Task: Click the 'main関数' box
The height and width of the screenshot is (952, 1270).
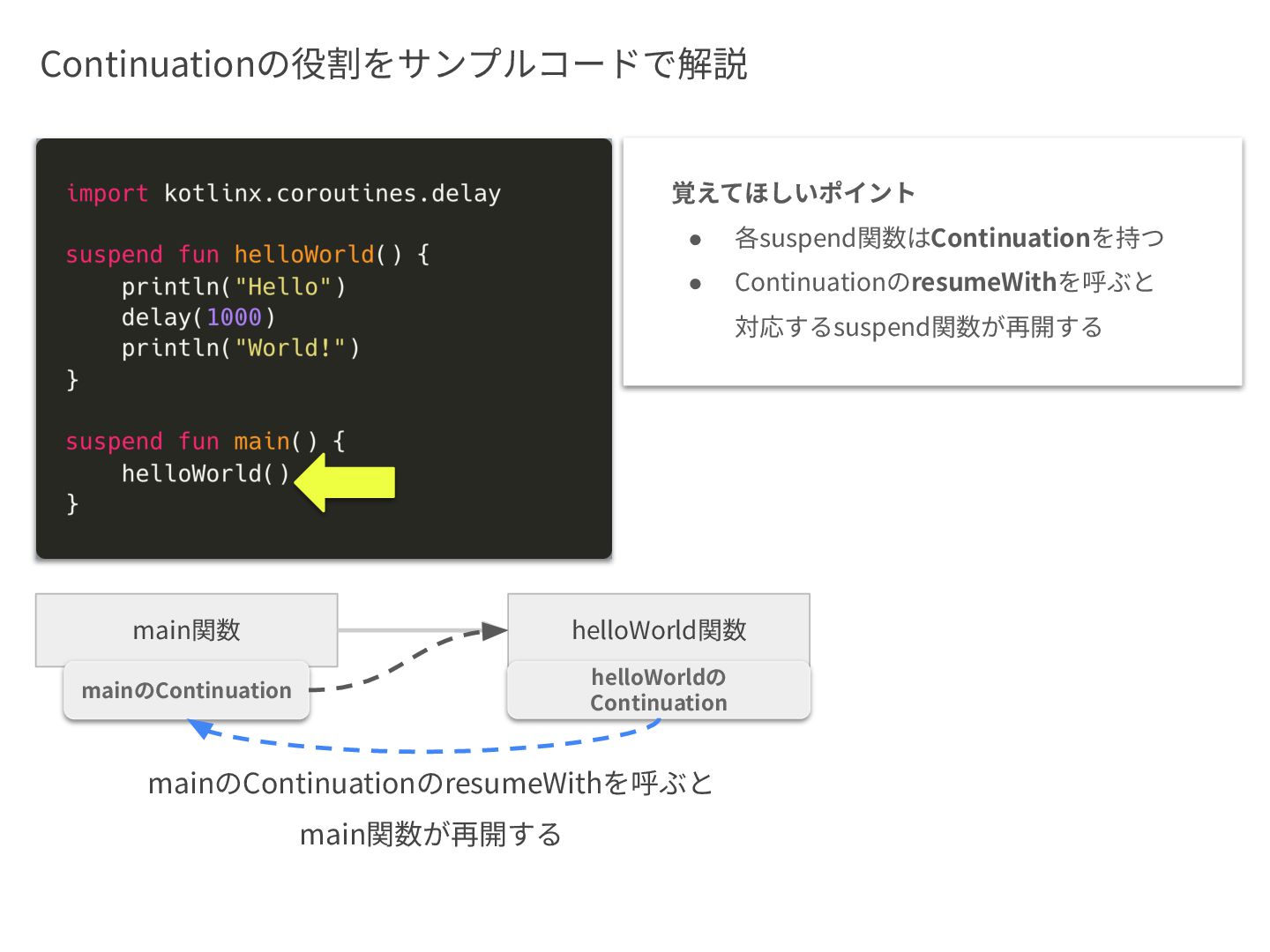Action: [x=186, y=629]
